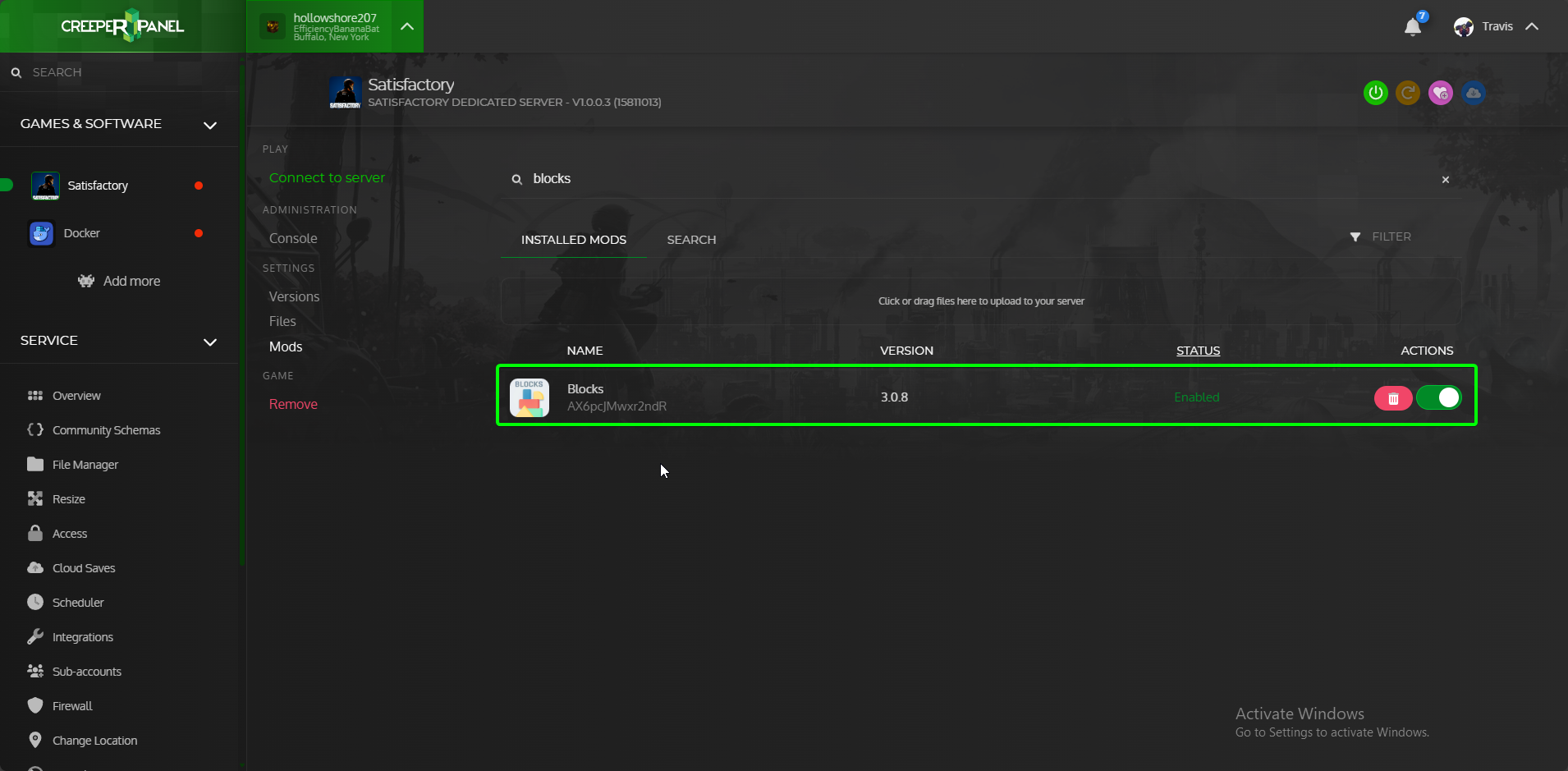Click the blue cloud icon
The image size is (1568, 771).
click(1473, 93)
